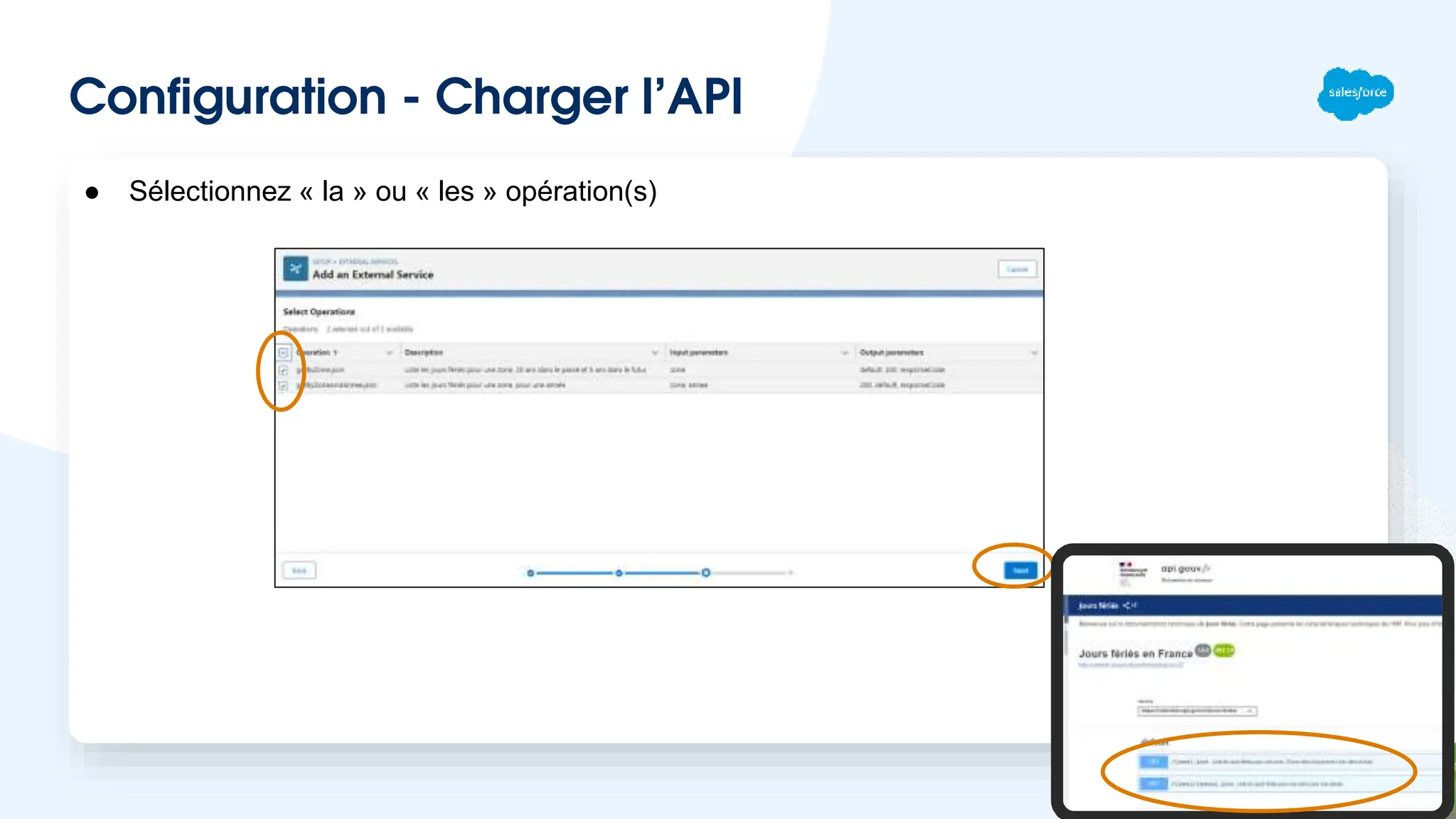The image size is (1456, 819).
Task: Click the second operation's description cell
Action: (485, 385)
